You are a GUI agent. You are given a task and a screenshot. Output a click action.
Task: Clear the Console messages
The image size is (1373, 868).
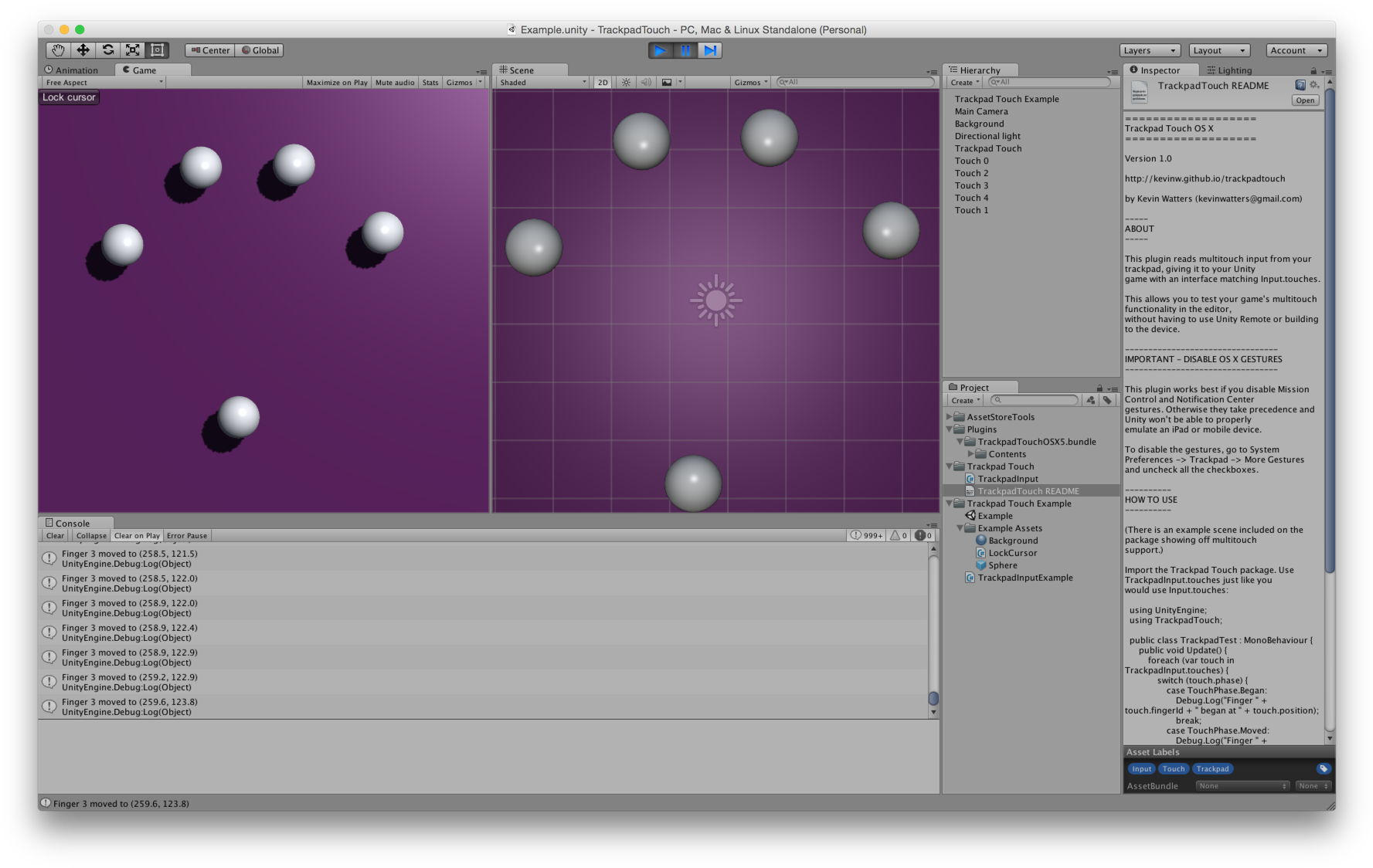tap(54, 535)
